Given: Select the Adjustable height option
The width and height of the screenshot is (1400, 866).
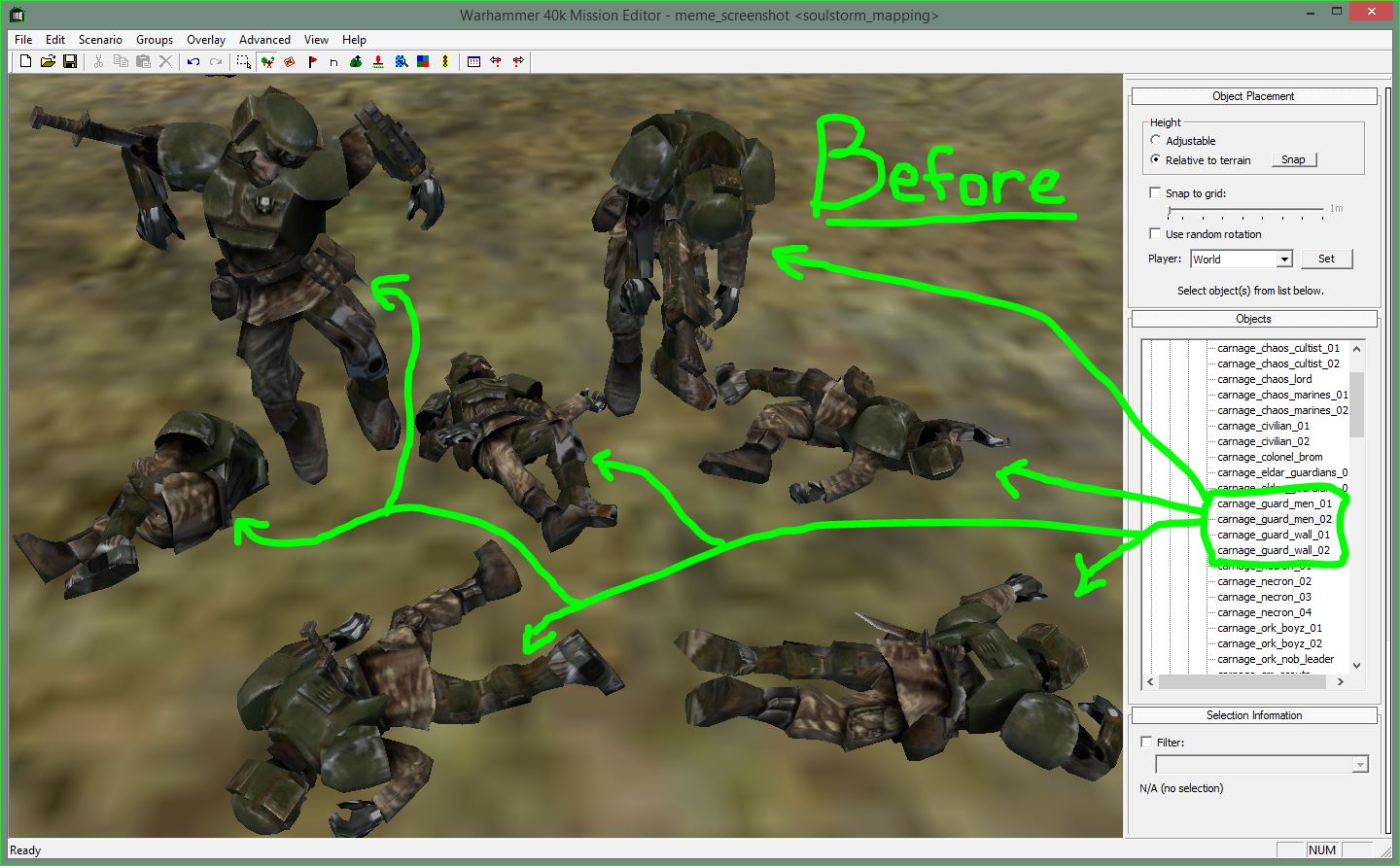Looking at the screenshot, I should [x=1156, y=140].
